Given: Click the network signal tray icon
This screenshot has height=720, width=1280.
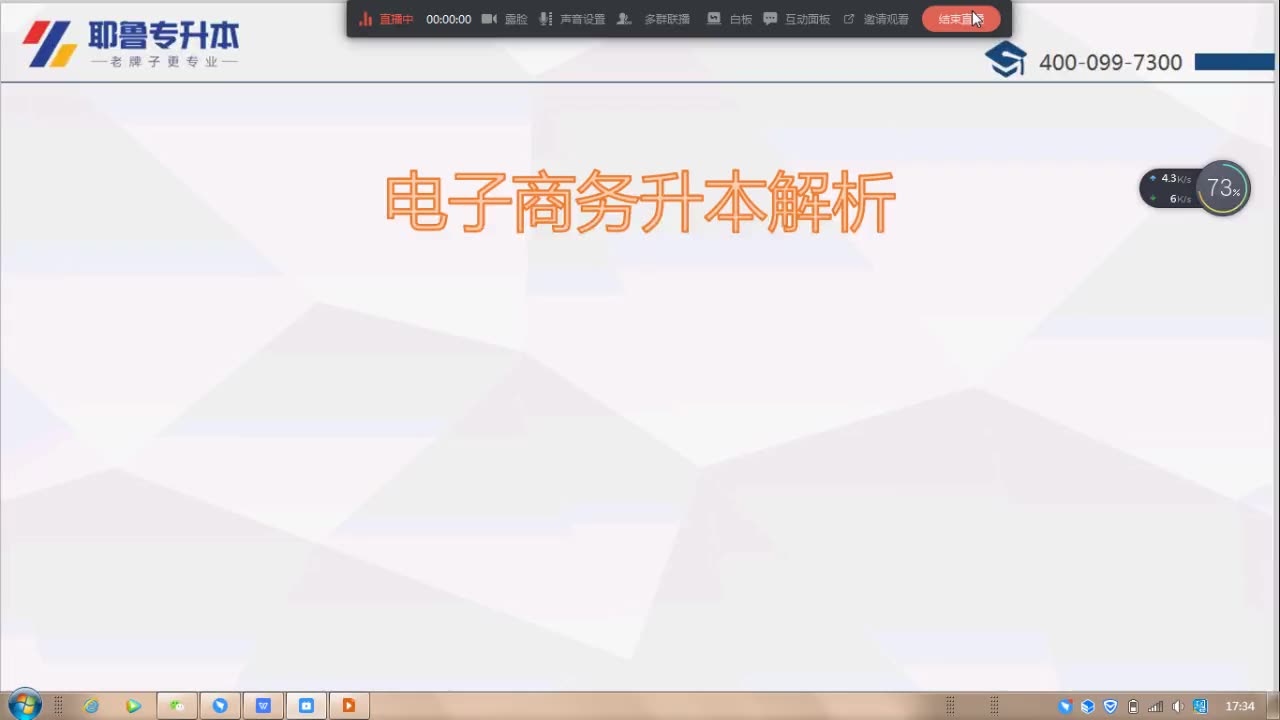Looking at the screenshot, I should click(x=1156, y=706).
